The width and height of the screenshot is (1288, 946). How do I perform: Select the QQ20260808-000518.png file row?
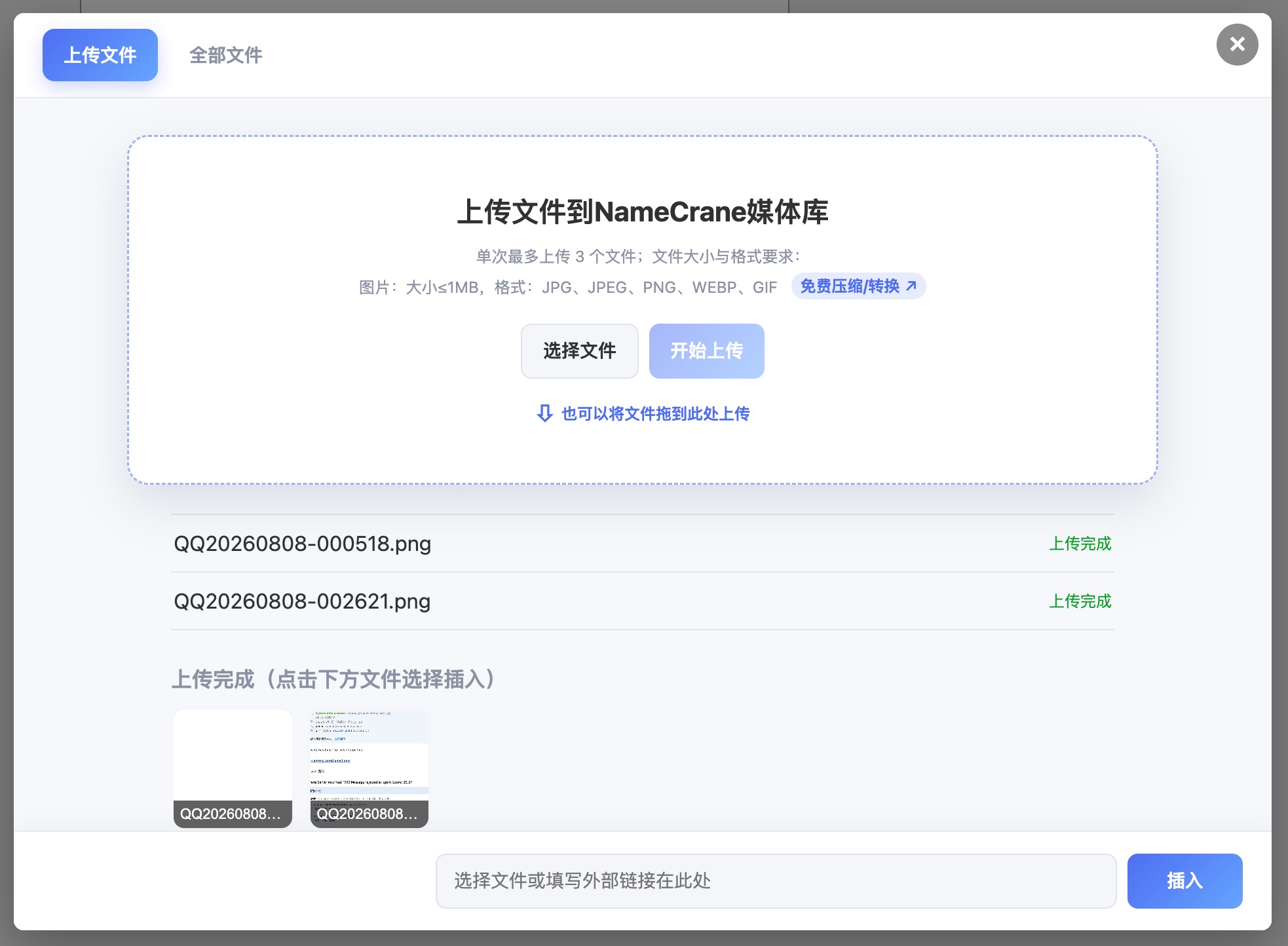pyautogui.click(x=643, y=544)
